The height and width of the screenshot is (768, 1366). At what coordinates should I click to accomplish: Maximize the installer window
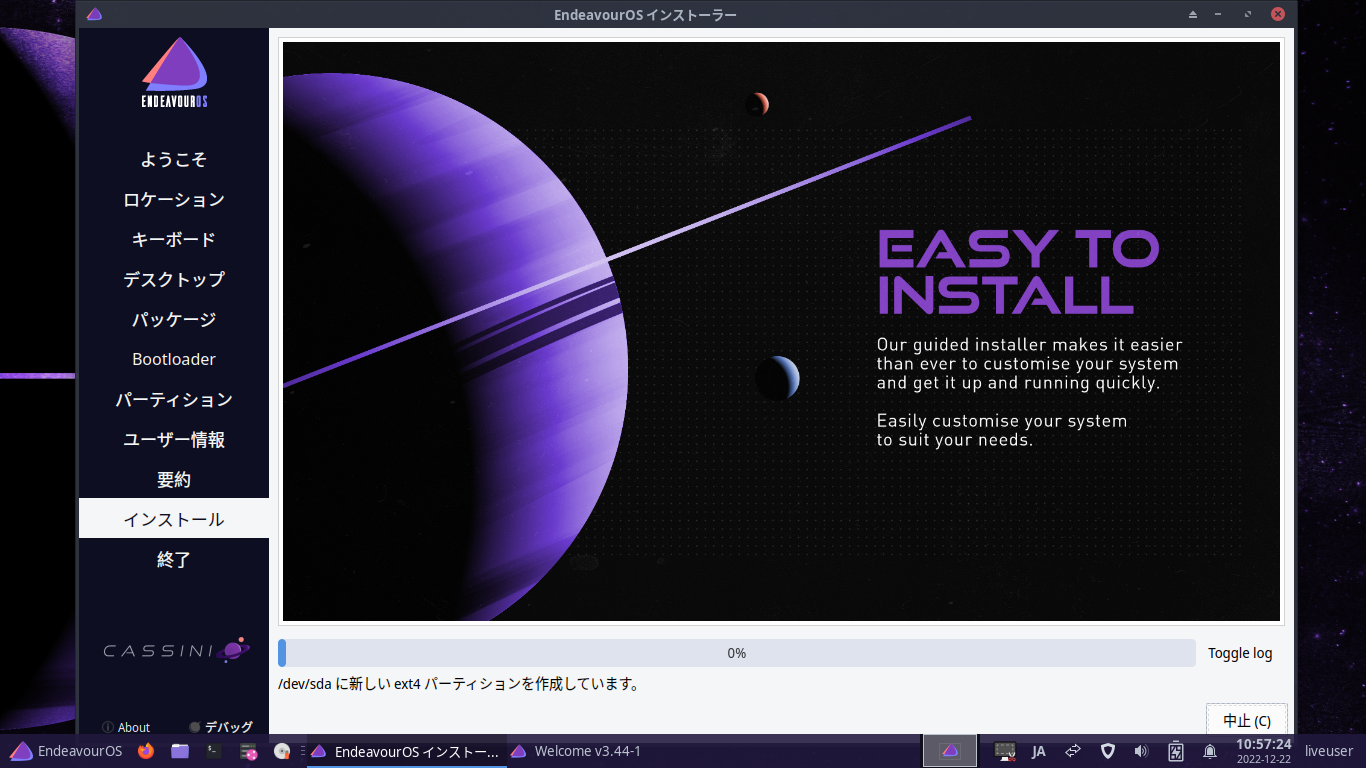pos(1248,15)
